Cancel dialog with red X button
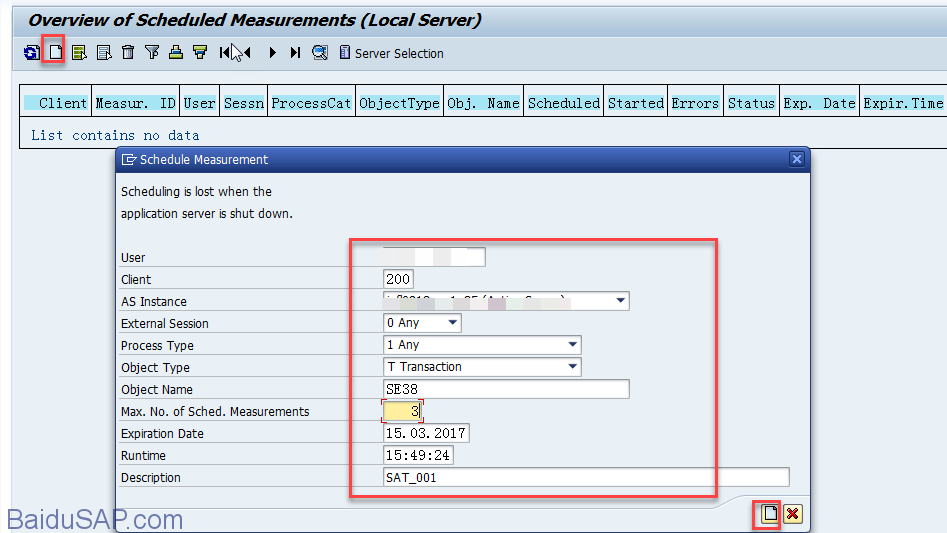Image resolution: width=947 pixels, height=533 pixels. [x=792, y=514]
